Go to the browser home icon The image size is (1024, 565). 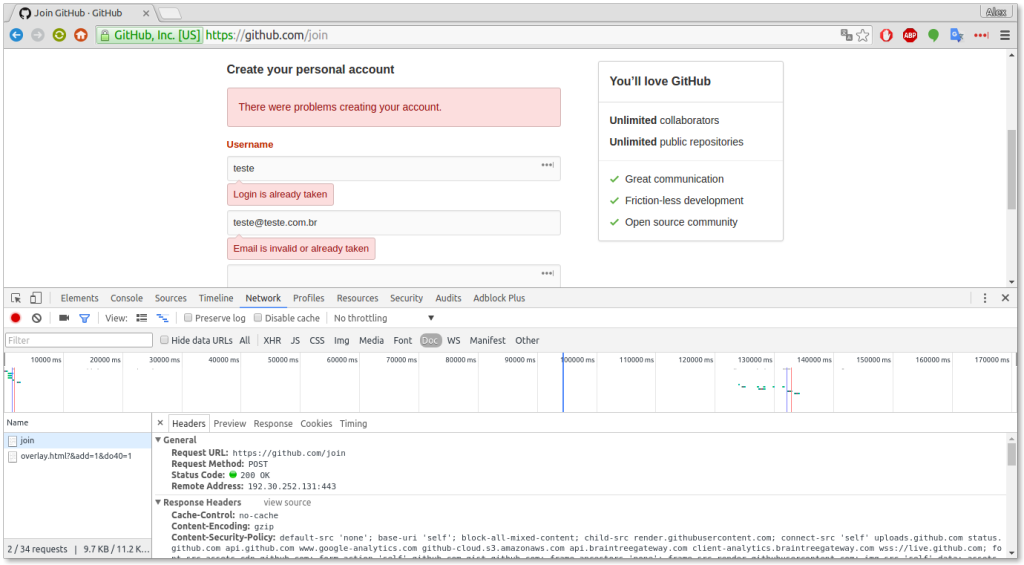pos(81,35)
